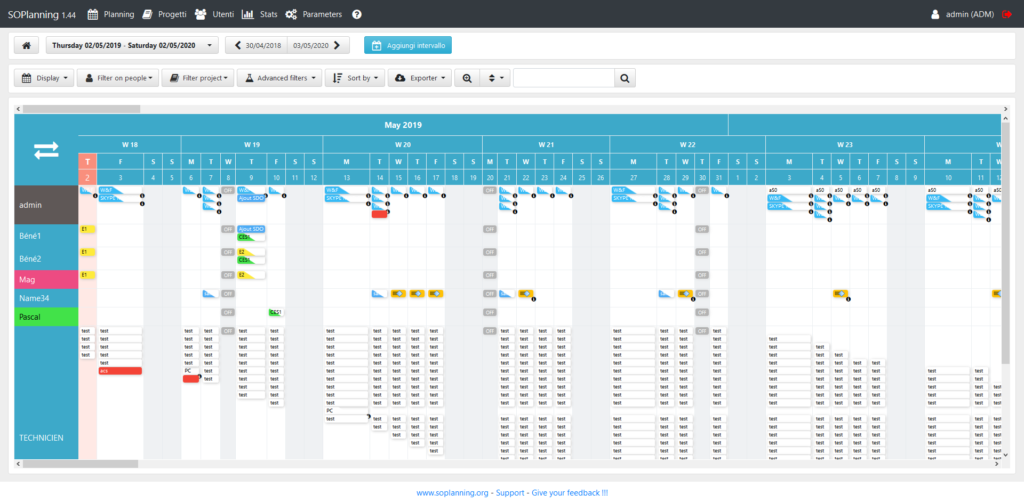Open admin's SKYPE task on day 27
This screenshot has height=503, width=1024.
pyautogui.click(x=633, y=198)
